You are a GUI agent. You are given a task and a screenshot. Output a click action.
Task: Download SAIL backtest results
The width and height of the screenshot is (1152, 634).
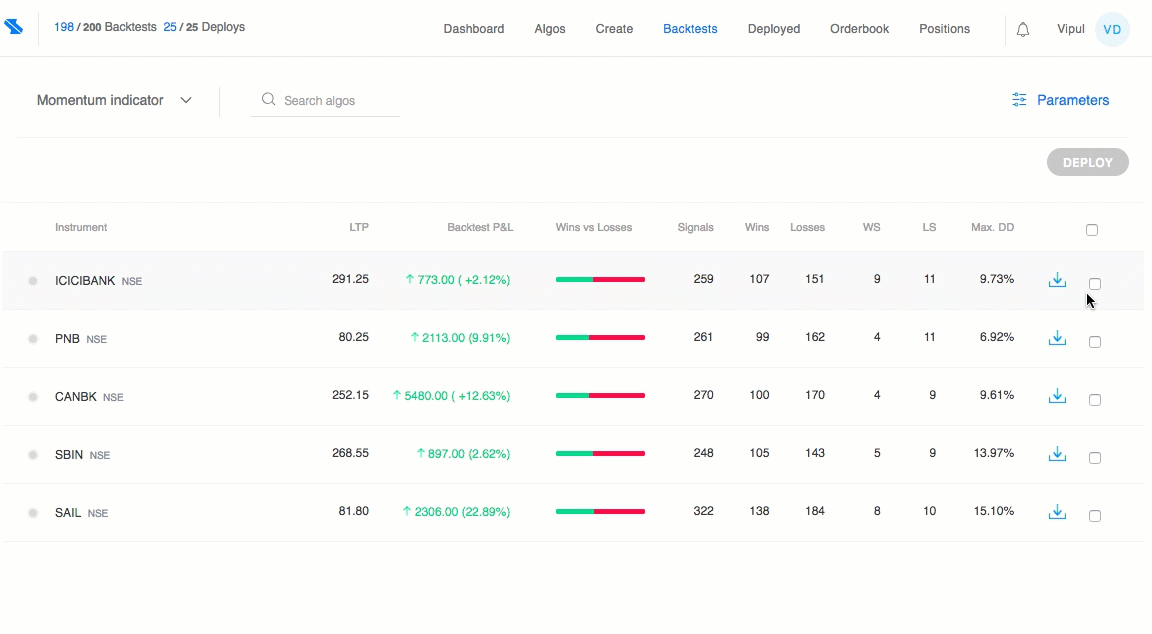(x=1057, y=512)
